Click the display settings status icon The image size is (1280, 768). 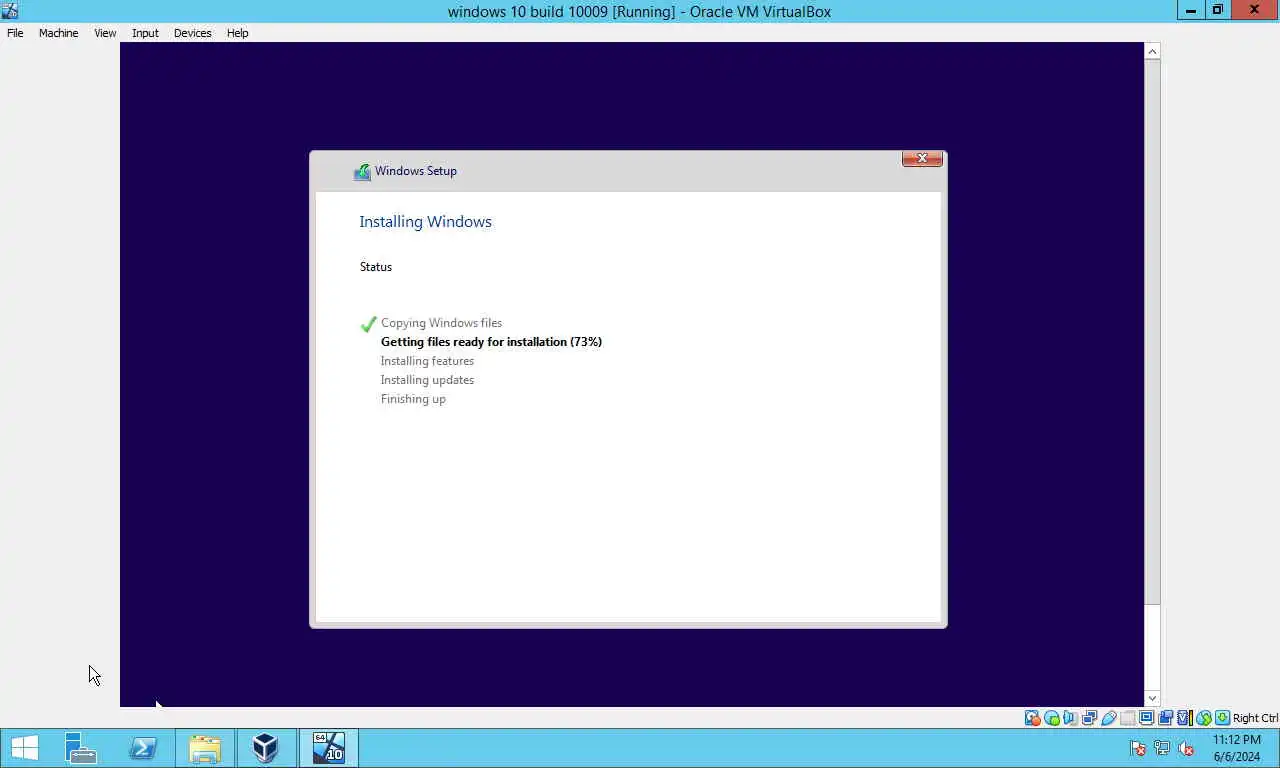[1146, 718]
